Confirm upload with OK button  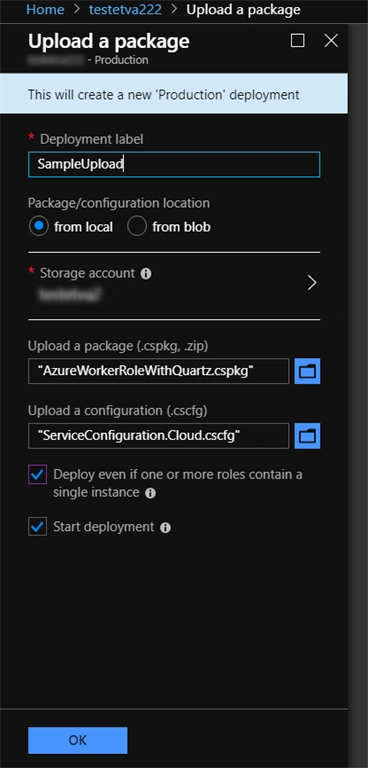pyautogui.click(x=77, y=740)
